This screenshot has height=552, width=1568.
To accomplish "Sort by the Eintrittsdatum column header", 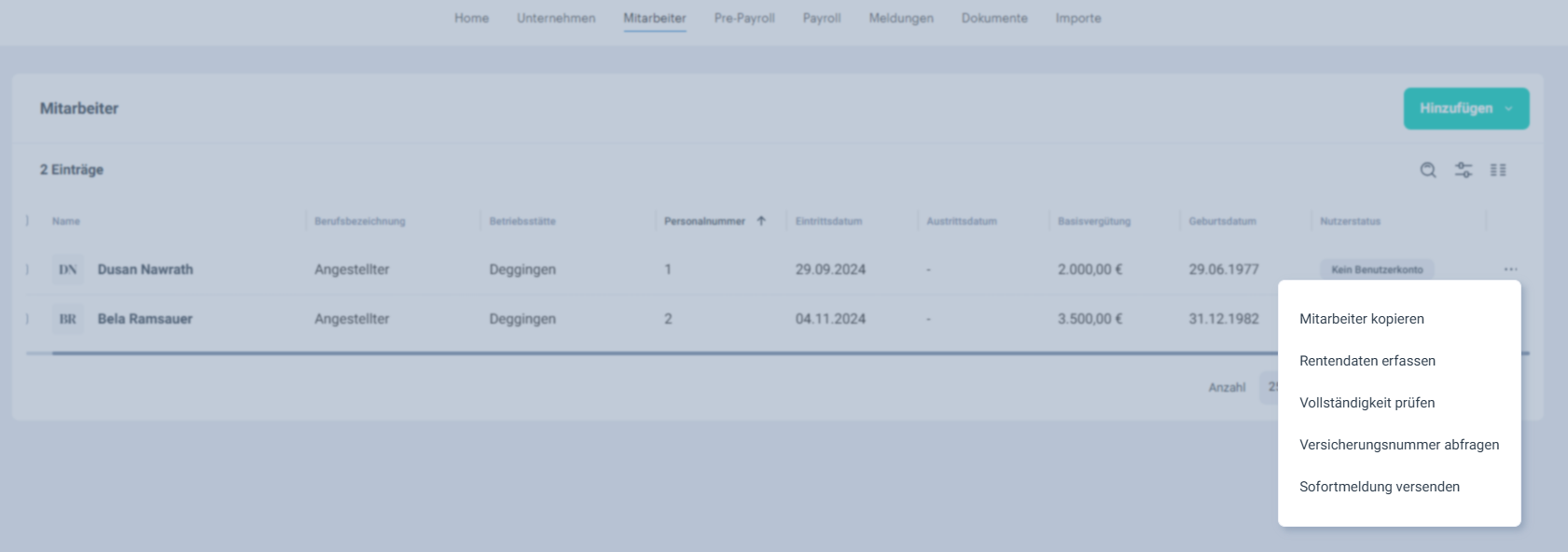I will pyautogui.click(x=828, y=221).
